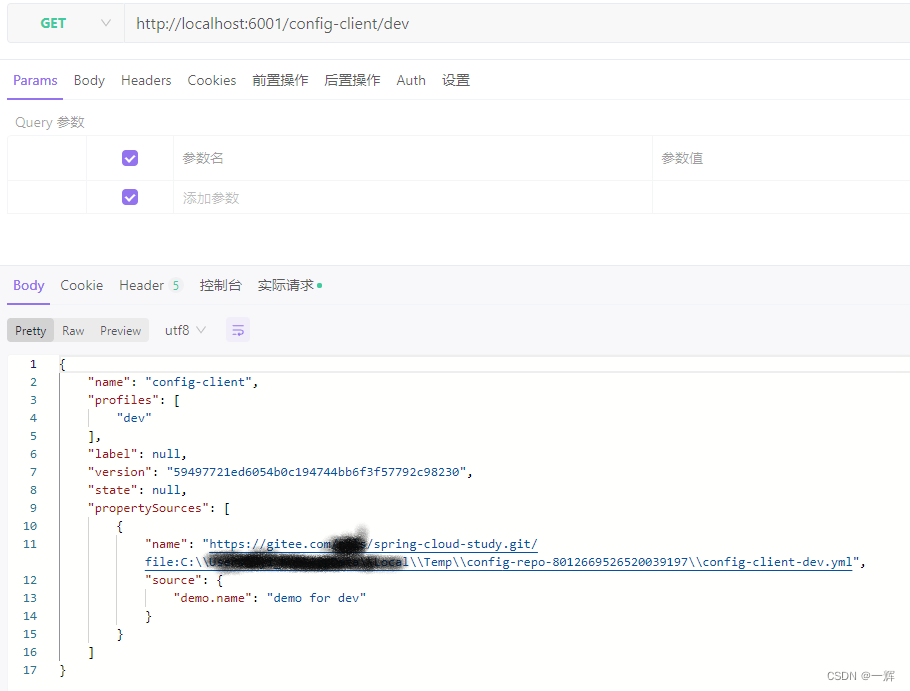Toggle the checkbox in the 添加参数 row
The width and height of the screenshot is (910, 691).
tap(130, 197)
